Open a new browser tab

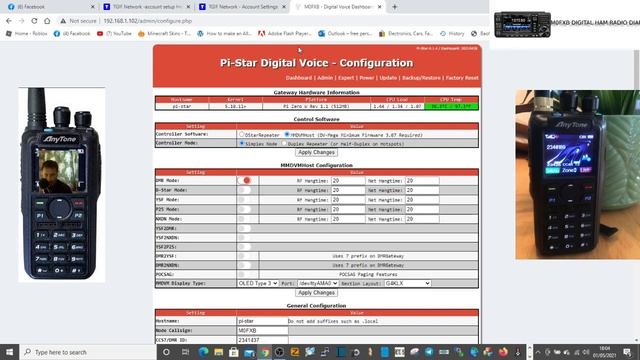point(394,7)
